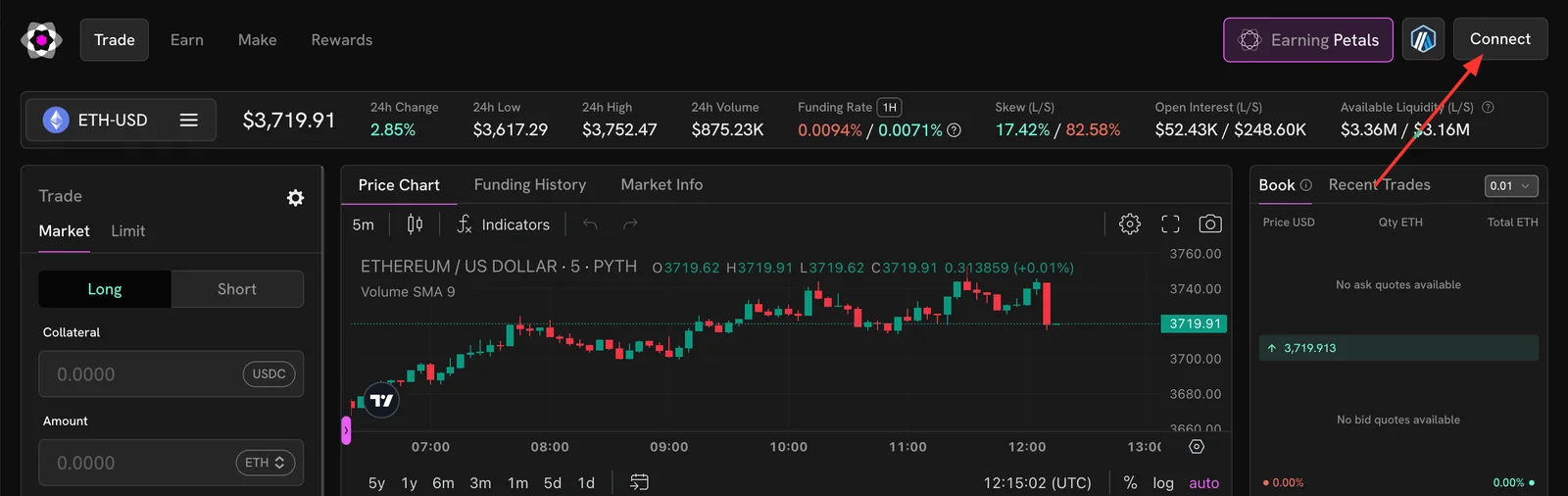This screenshot has height=496, width=1568.
Task: Expand the pink chart side handle
Action: coord(346,430)
